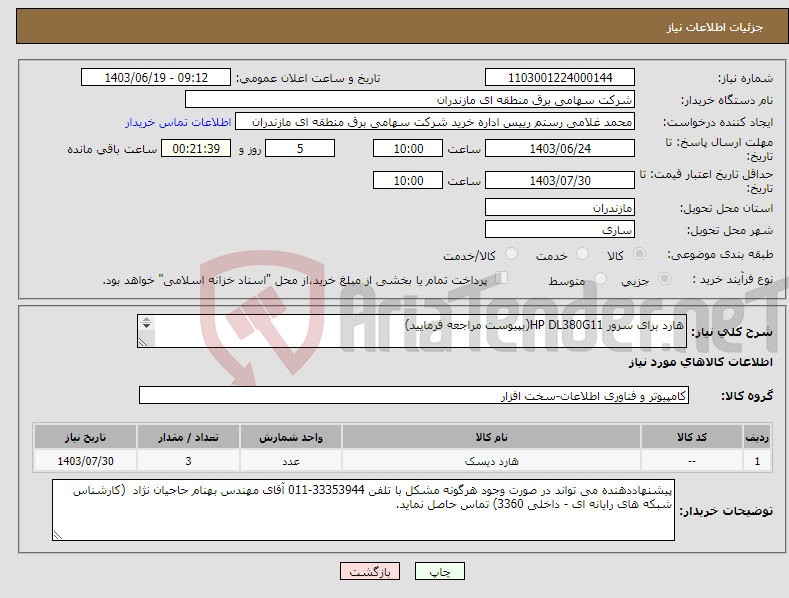The height and width of the screenshot is (598, 789).
Task: Click the response deadline date 1403/06/24
Action: pyautogui.click(x=560, y=148)
